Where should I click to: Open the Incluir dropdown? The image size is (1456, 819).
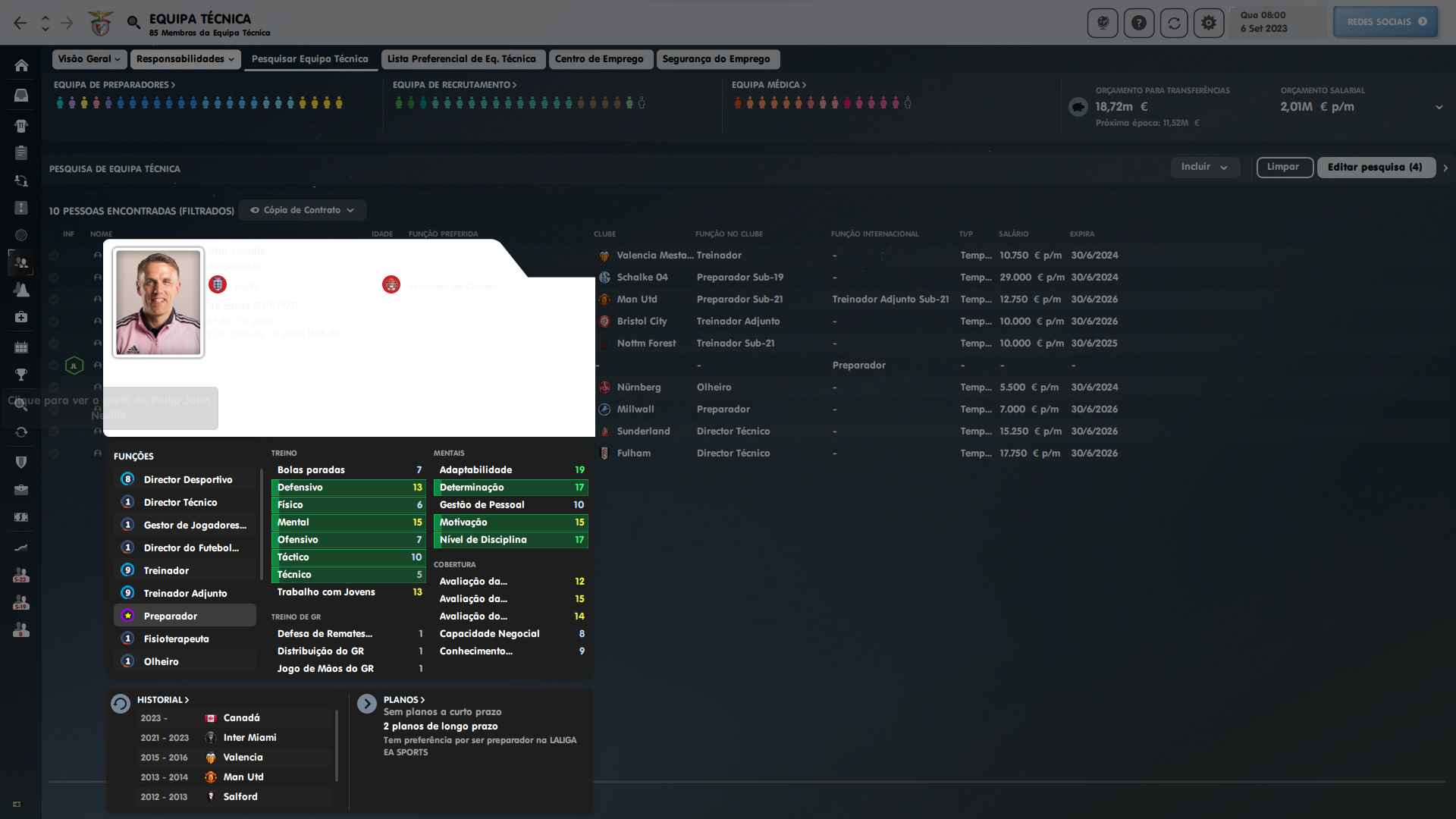pyautogui.click(x=1204, y=167)
